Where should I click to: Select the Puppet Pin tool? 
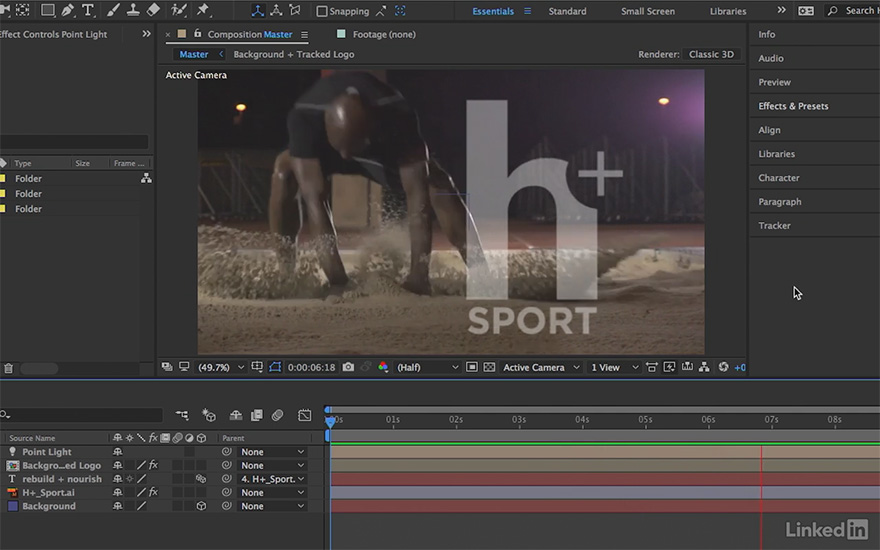202,10
